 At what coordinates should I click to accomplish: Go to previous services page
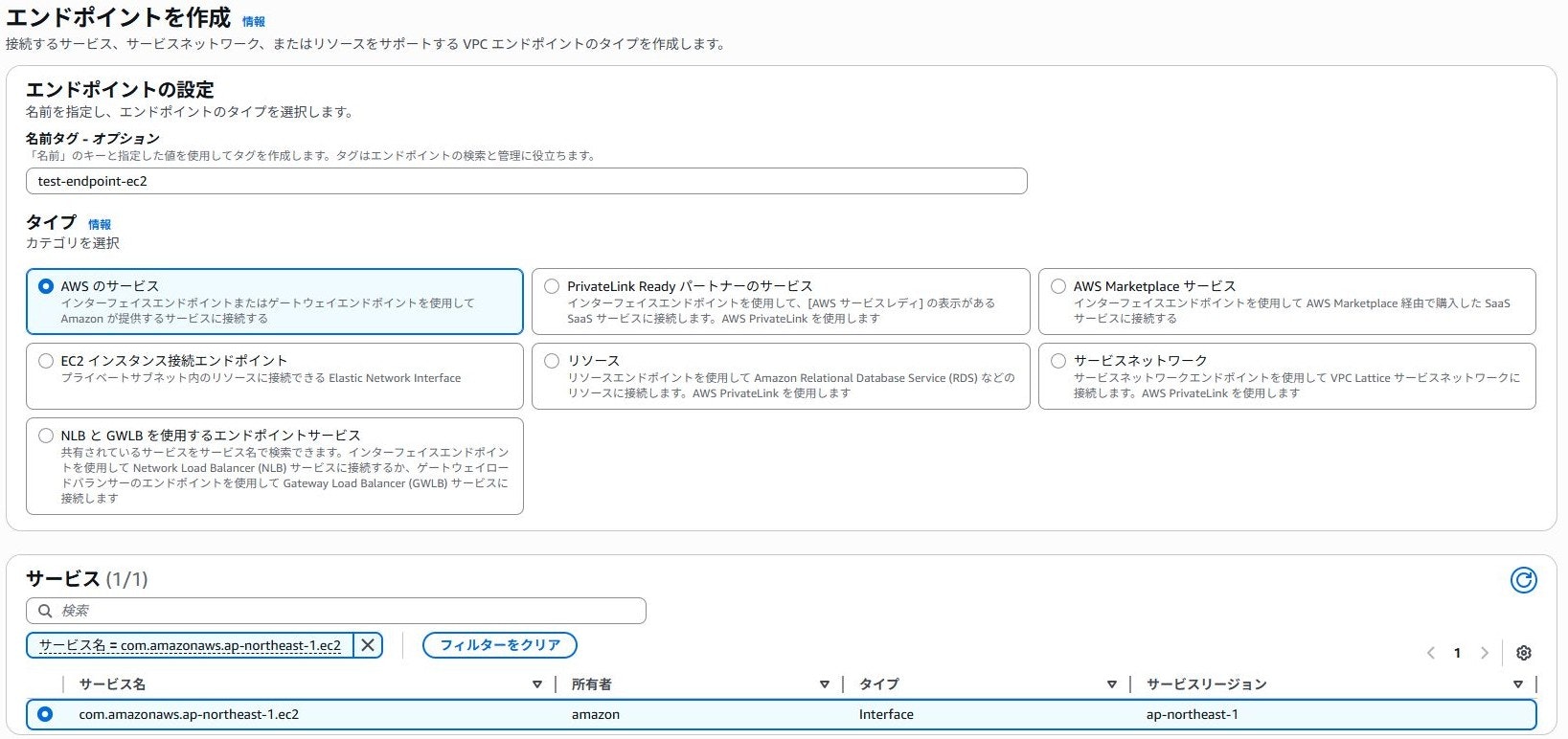tap(1430, 653)
